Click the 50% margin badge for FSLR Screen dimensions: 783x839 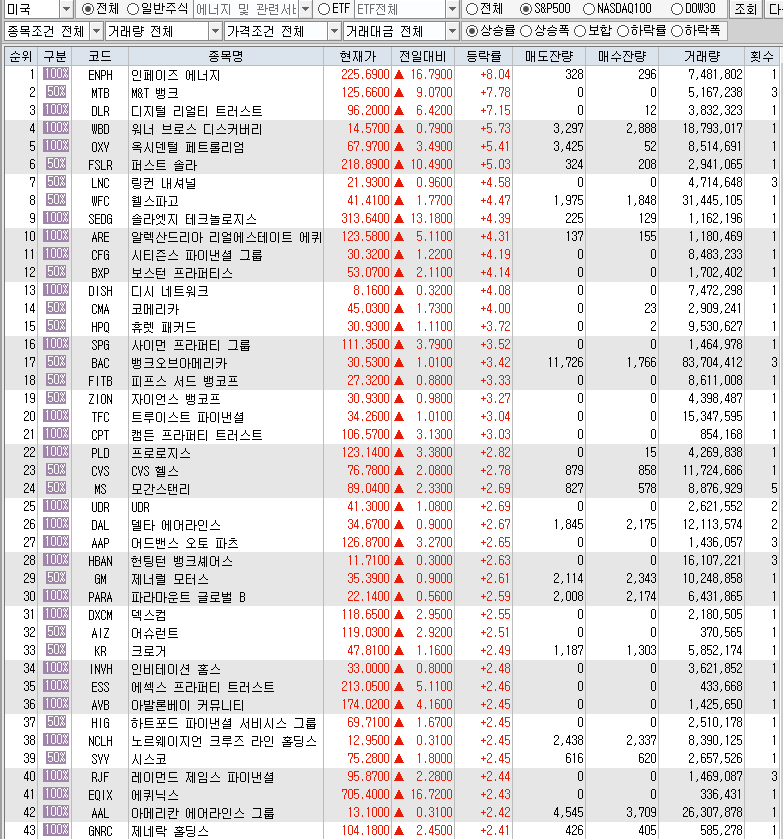tap(56, 164)
